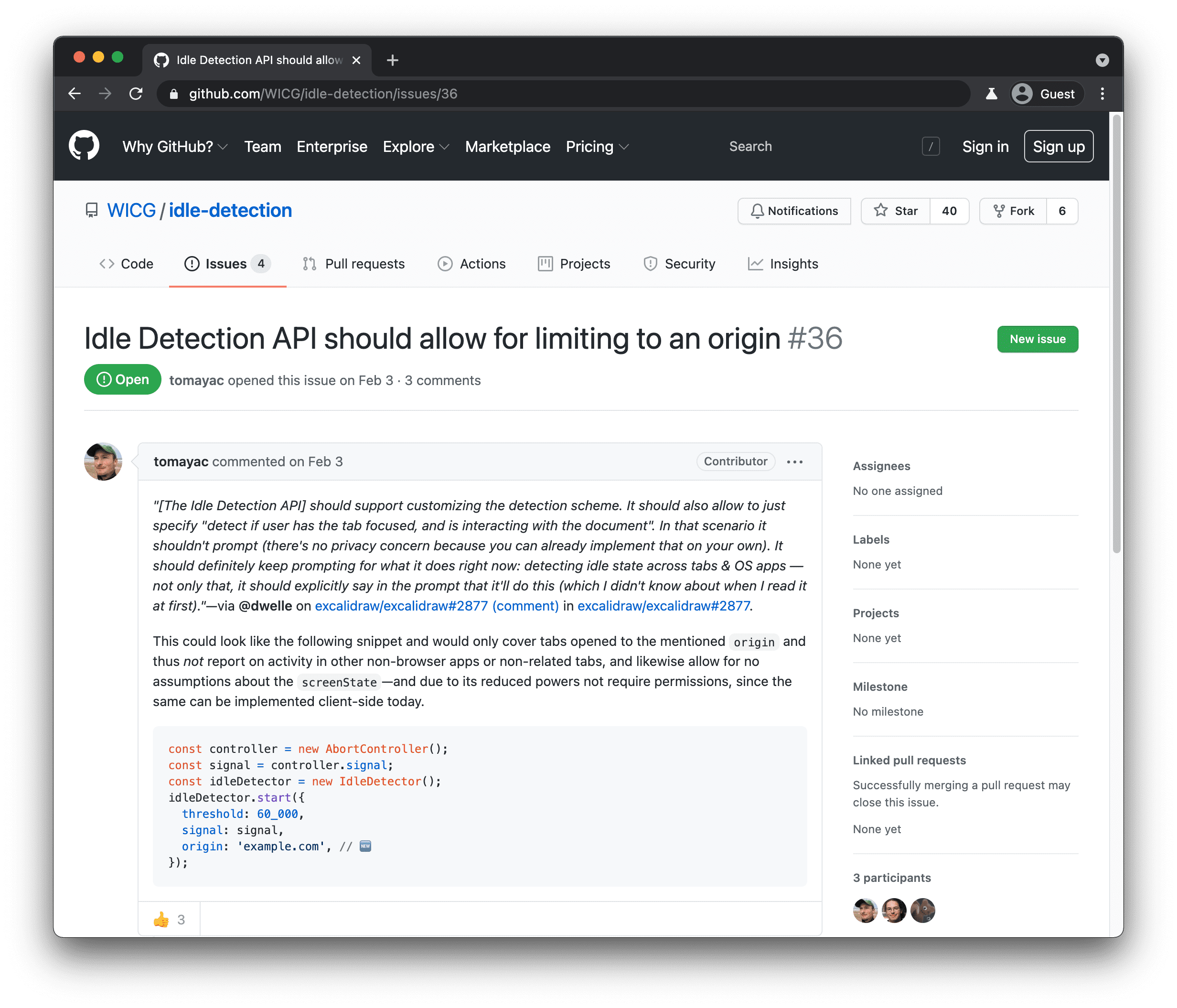Expand the Explore menu dropdown
This screenshot has width=1177, height=1008.
pyautogui.click(x=415, y=146)
